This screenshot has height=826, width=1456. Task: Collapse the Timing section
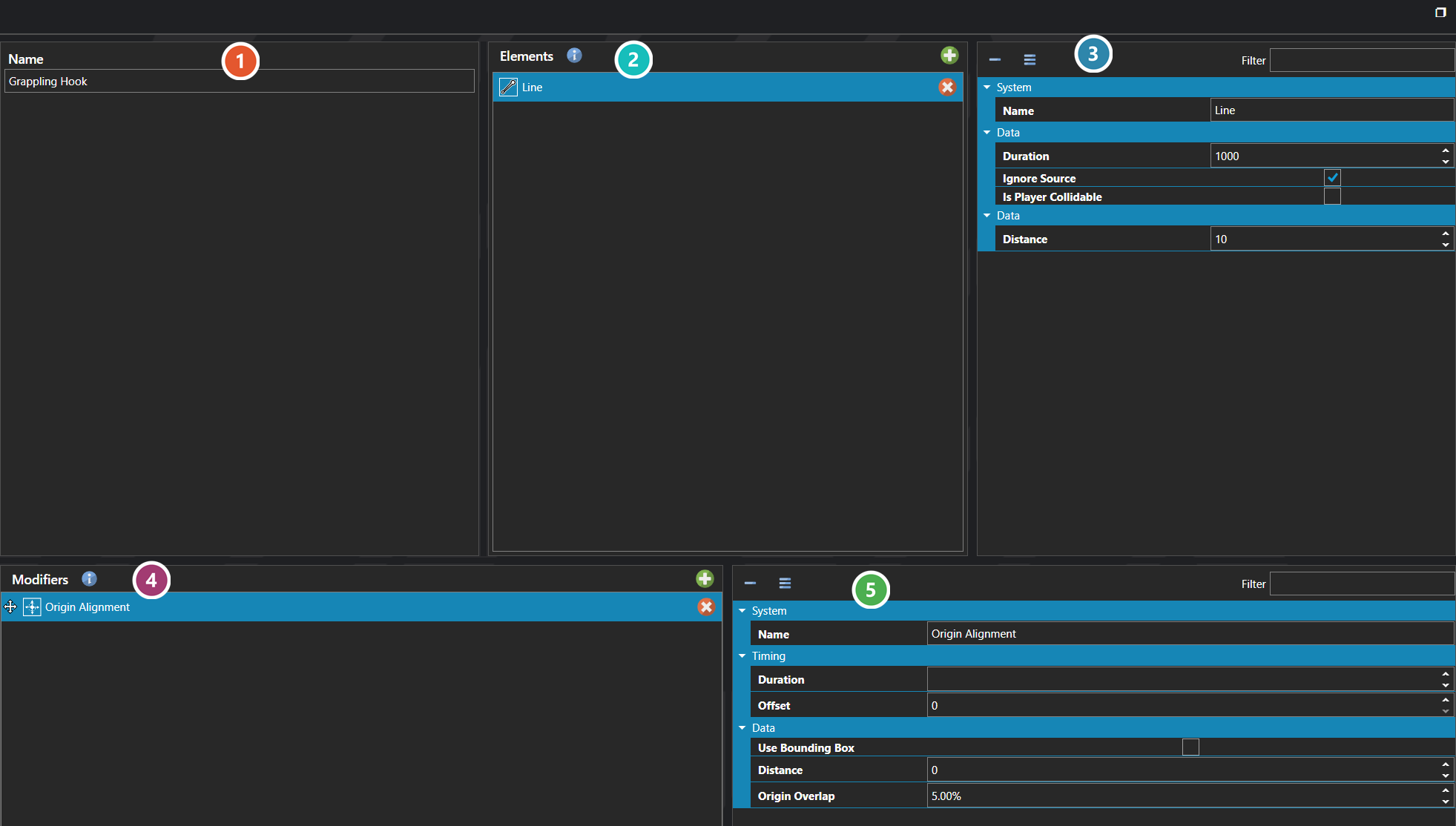pos(742,656)
